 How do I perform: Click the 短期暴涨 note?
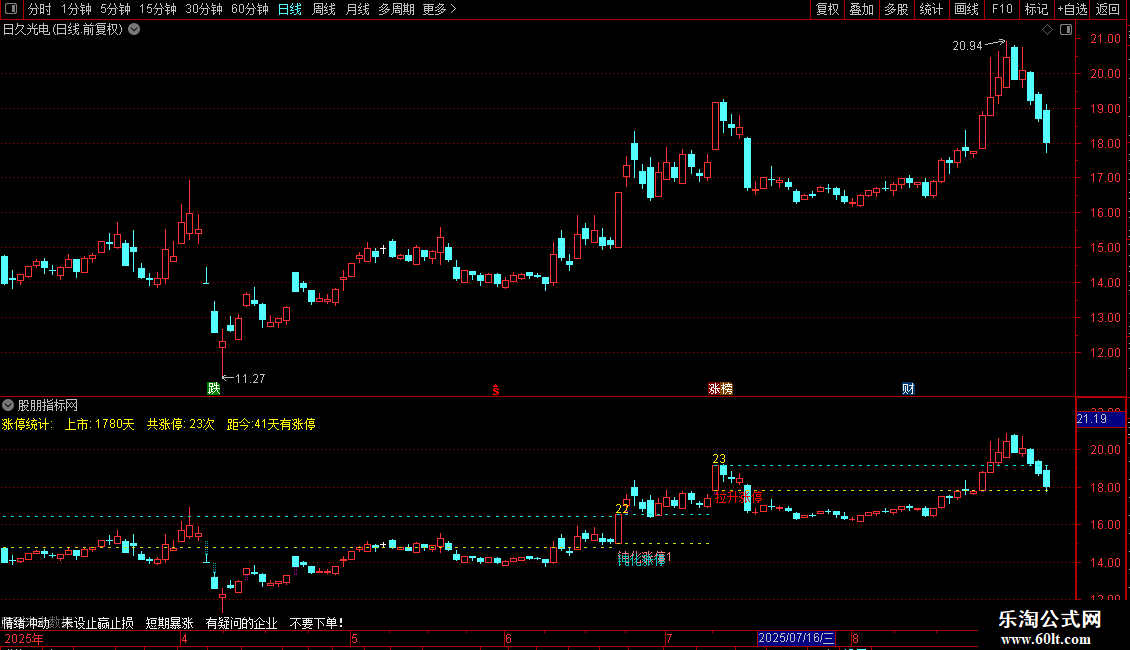tap(169, 623)
